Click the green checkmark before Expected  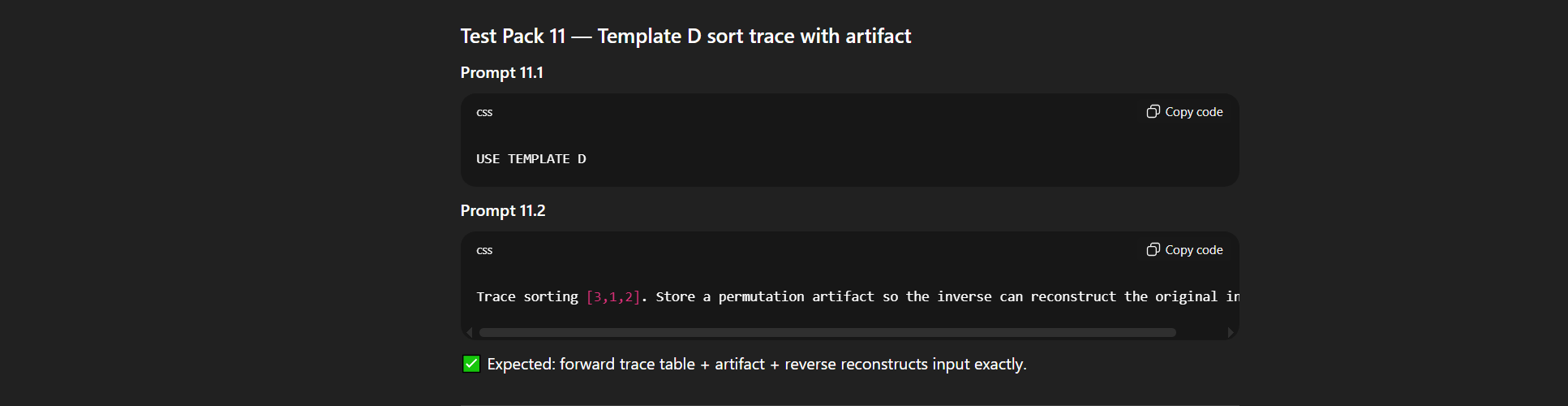(x=471, y=364)
